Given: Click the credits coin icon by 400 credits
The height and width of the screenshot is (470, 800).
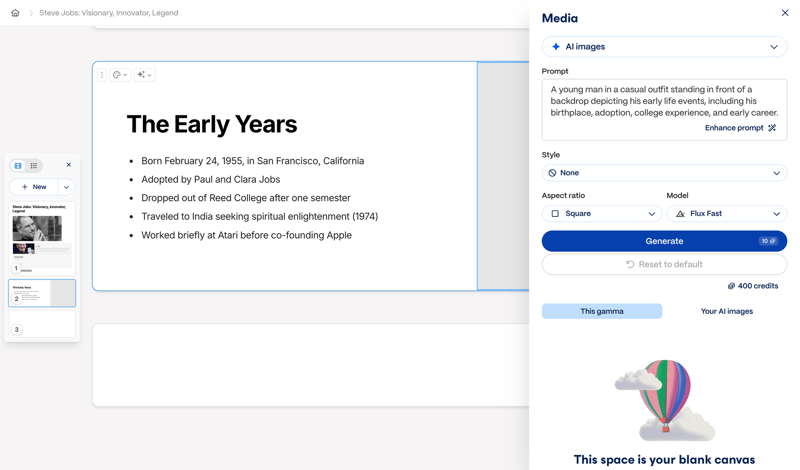Looking at the screenshot, I should [x=731, y=286].
